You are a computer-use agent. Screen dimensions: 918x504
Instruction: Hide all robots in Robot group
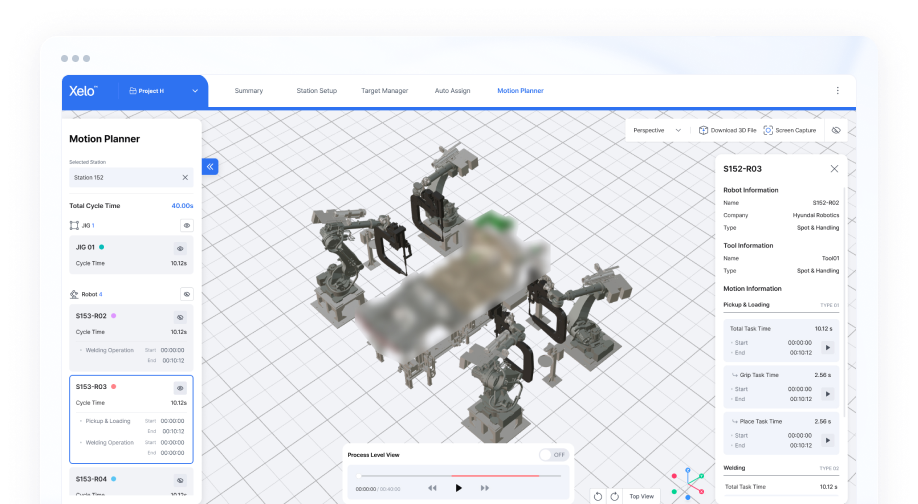[186, 294]
